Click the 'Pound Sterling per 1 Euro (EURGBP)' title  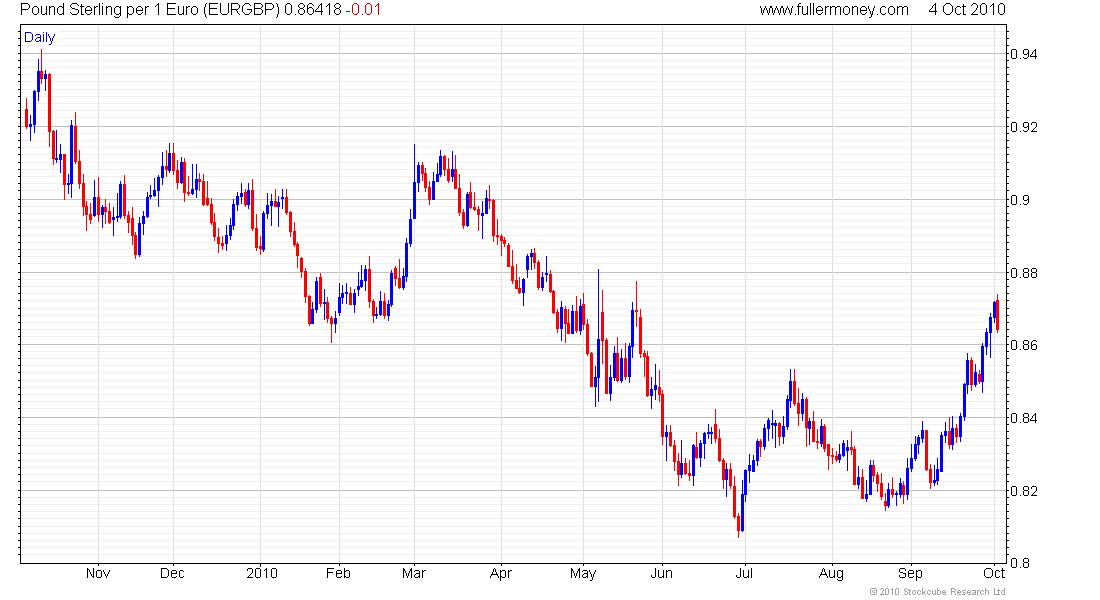(149, 10)
